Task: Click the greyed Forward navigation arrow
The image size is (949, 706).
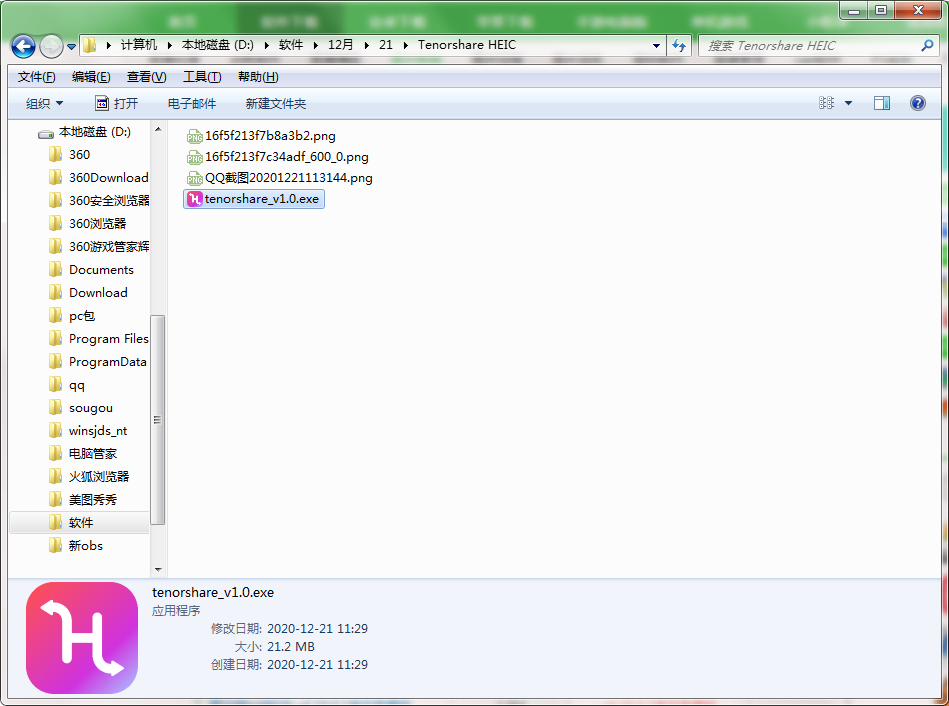Action: coord(51,46)
